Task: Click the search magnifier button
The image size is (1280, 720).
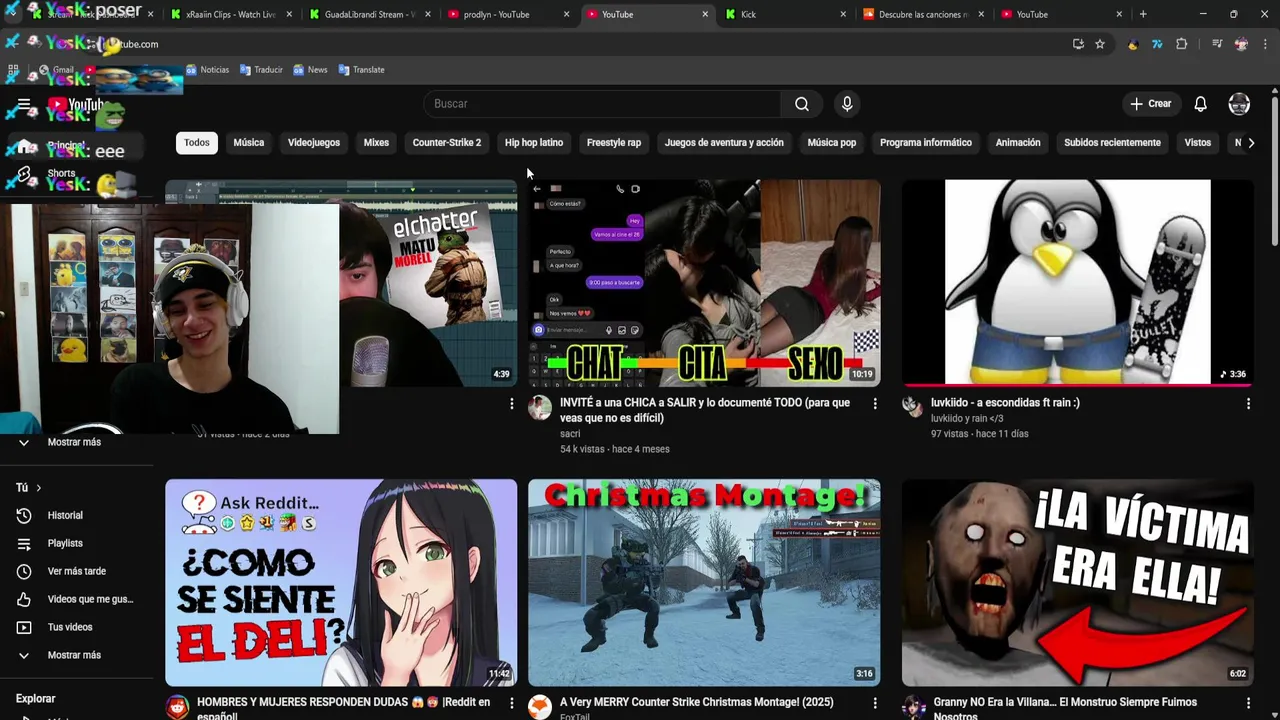Action: click(802, 104)
